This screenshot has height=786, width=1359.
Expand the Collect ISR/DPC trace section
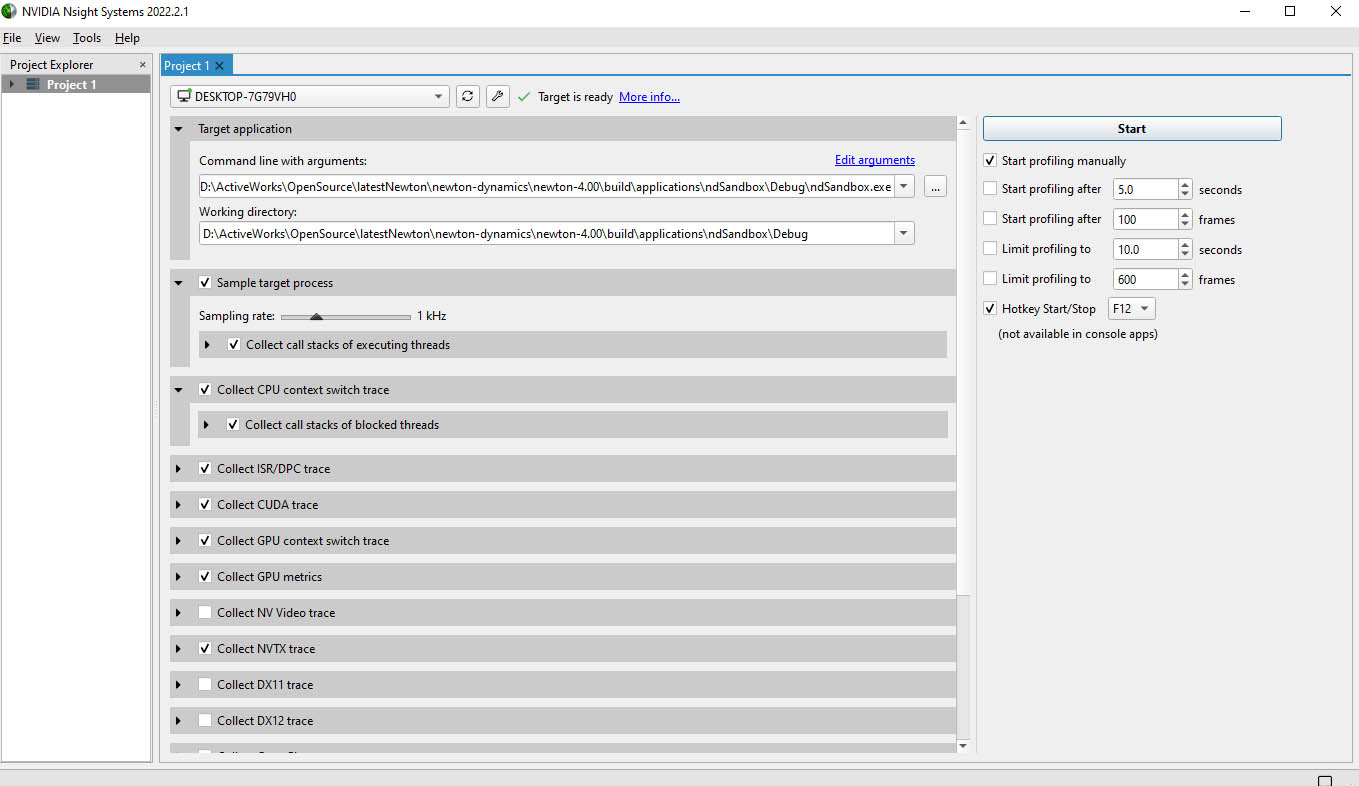[x=179, y=469]
